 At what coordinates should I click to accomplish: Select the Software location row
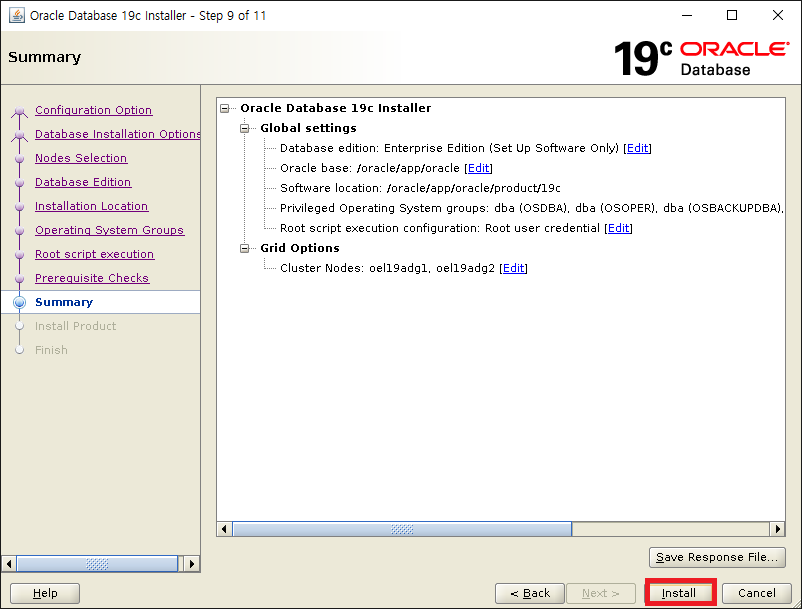coord(420,188)
